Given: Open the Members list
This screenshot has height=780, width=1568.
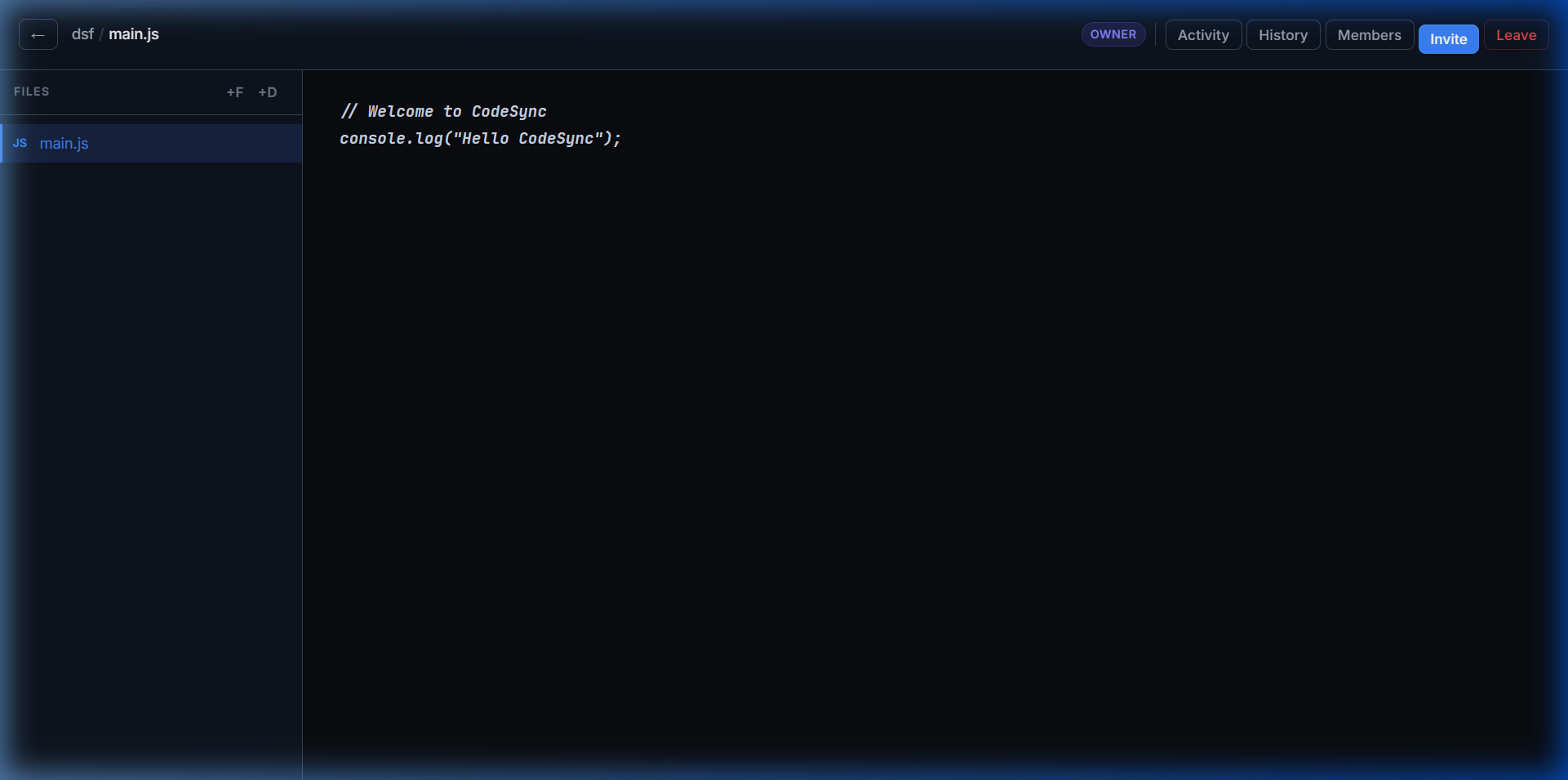Looking at the screenshot, I should pos(1369,35).
